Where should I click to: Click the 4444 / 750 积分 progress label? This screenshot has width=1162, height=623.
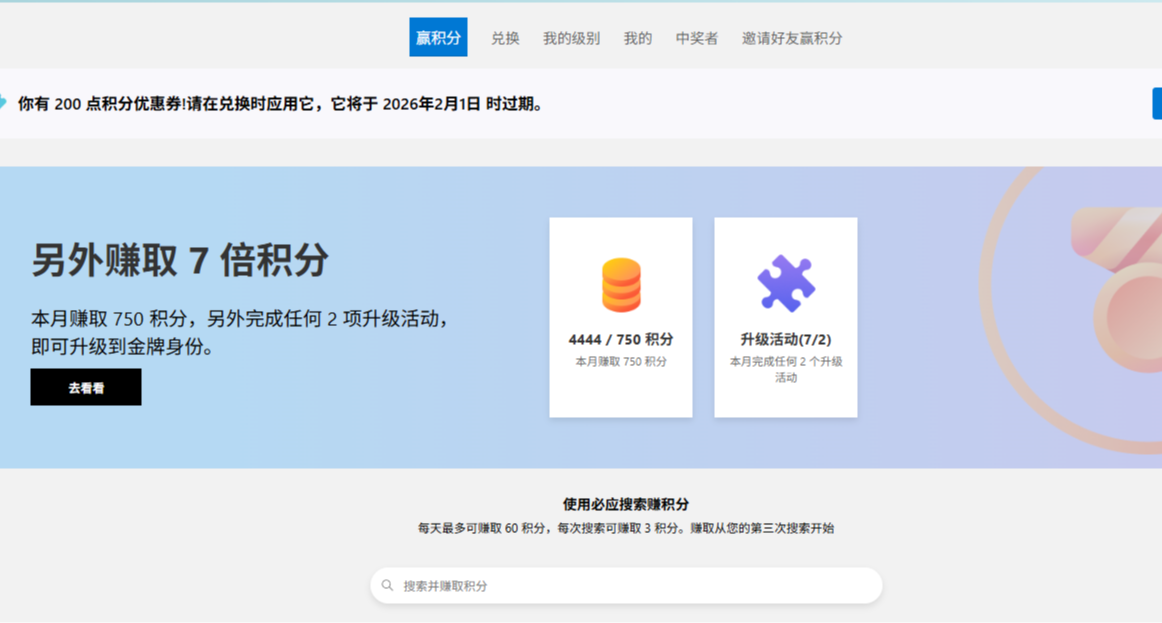coord(620,340)
